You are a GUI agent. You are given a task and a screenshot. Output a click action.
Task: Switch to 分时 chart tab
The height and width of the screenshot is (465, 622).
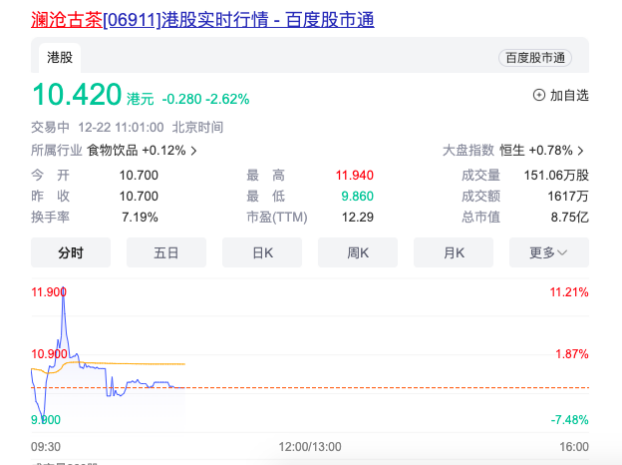[x=71, y=252]
